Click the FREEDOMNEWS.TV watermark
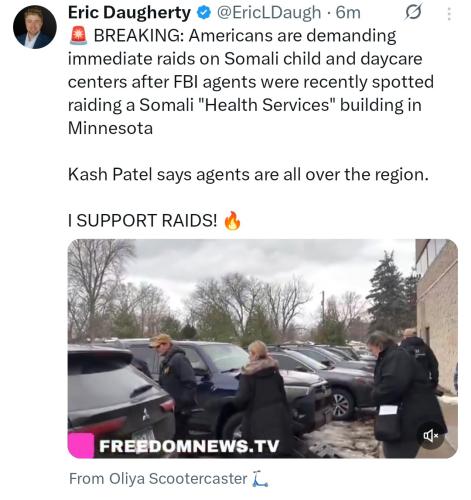Screen dimensions: 471x500 (x=189, y=446)
